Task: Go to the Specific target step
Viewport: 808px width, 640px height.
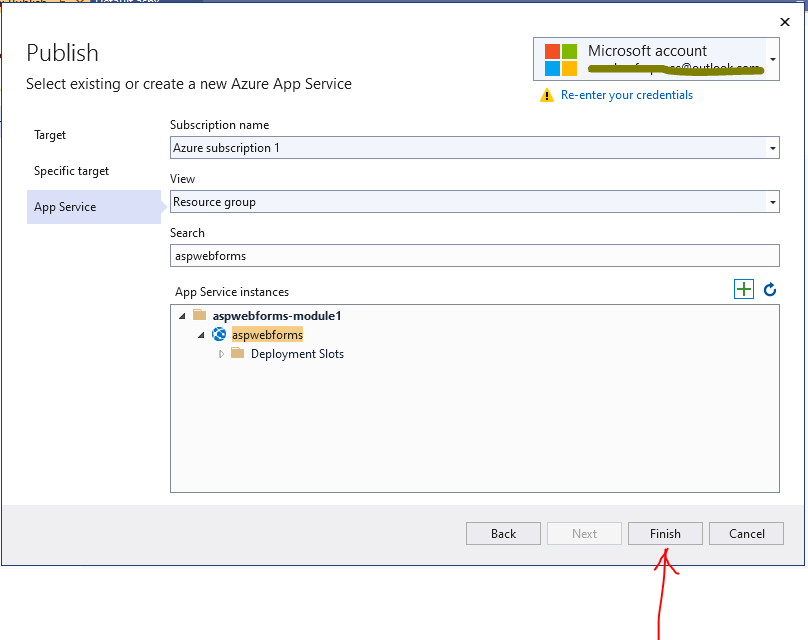Action: click(71, 171)
